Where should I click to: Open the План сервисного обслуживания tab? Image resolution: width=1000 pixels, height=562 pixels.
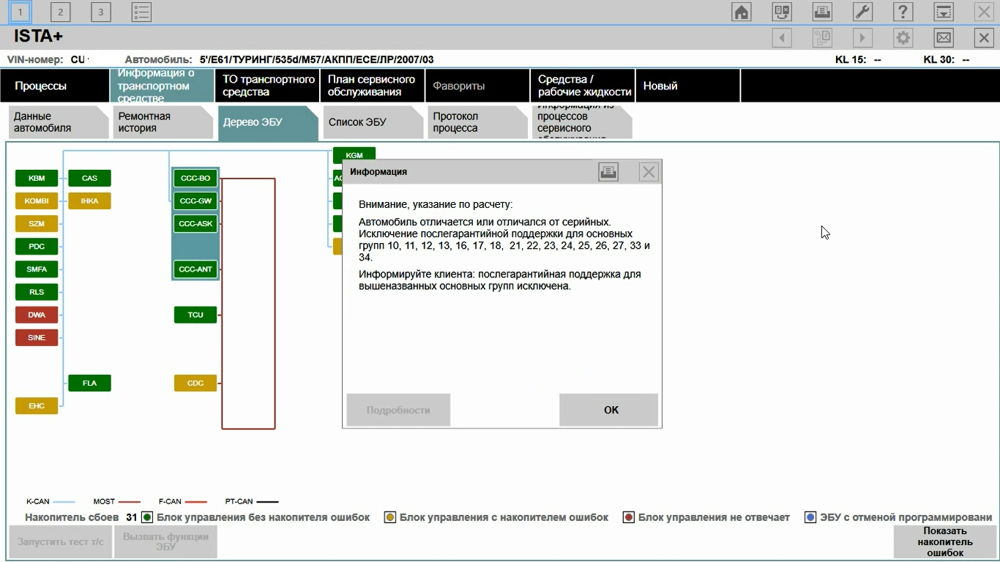point(373,86)
